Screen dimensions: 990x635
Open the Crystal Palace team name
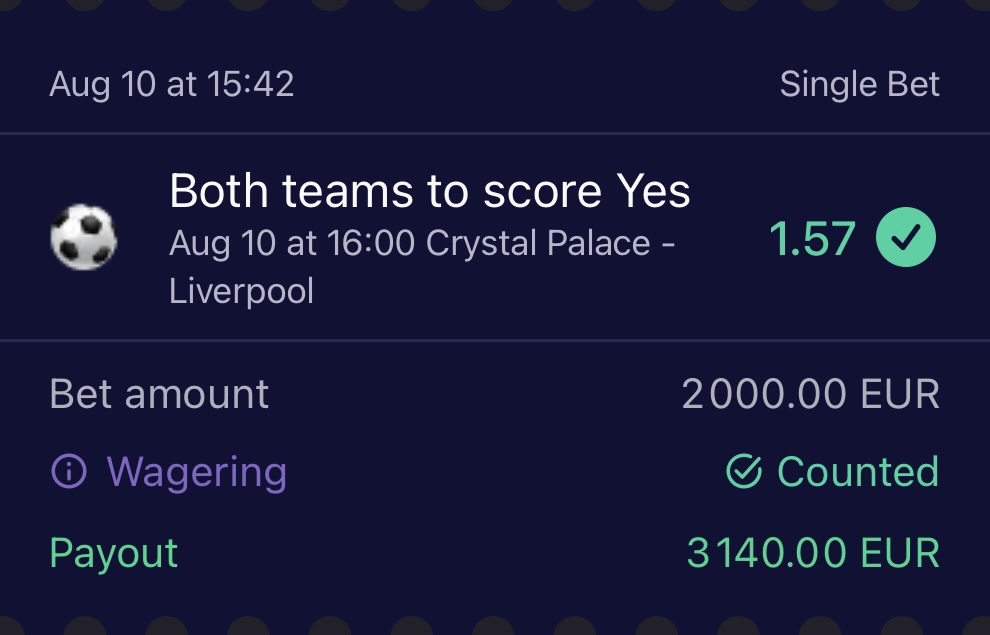[537, 243]
